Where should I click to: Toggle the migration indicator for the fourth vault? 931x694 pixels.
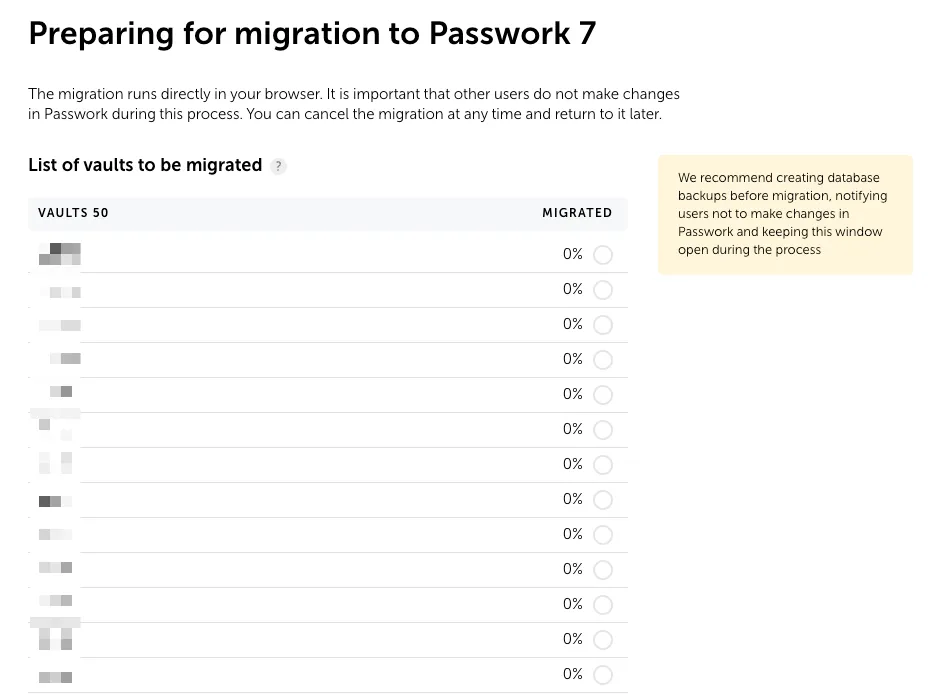click(x=603, y=359)
